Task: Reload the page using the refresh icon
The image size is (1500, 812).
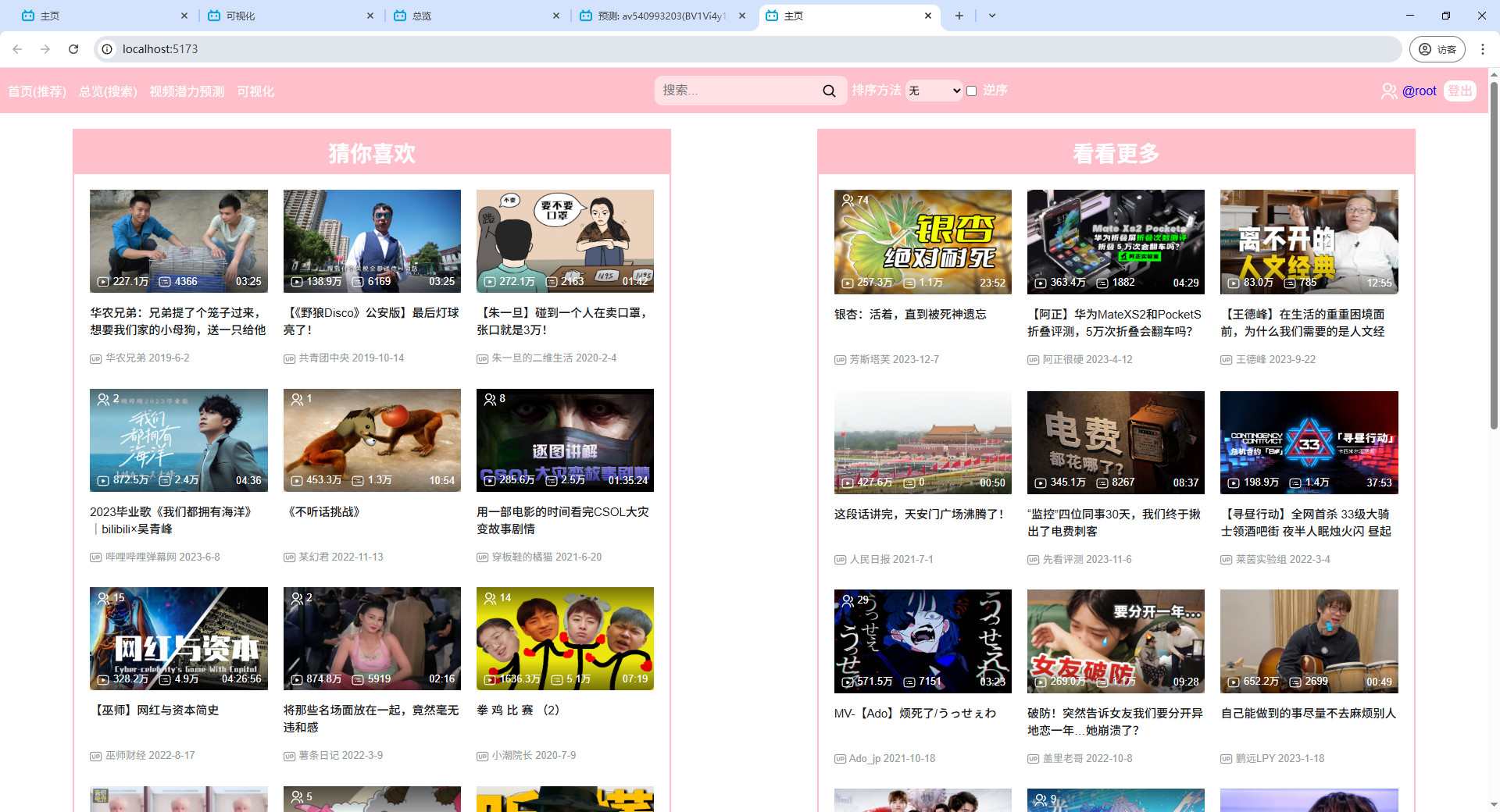Action: click(73, 49)
